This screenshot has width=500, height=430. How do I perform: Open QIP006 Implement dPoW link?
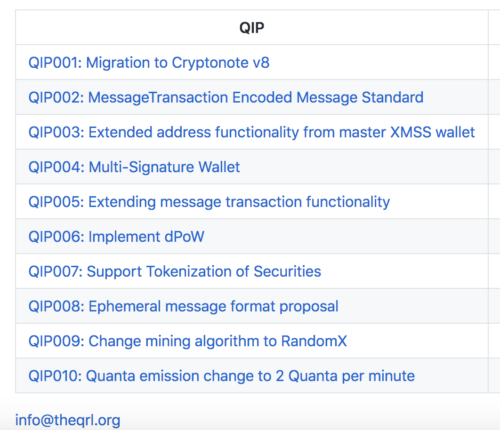[x=116, y=237]
